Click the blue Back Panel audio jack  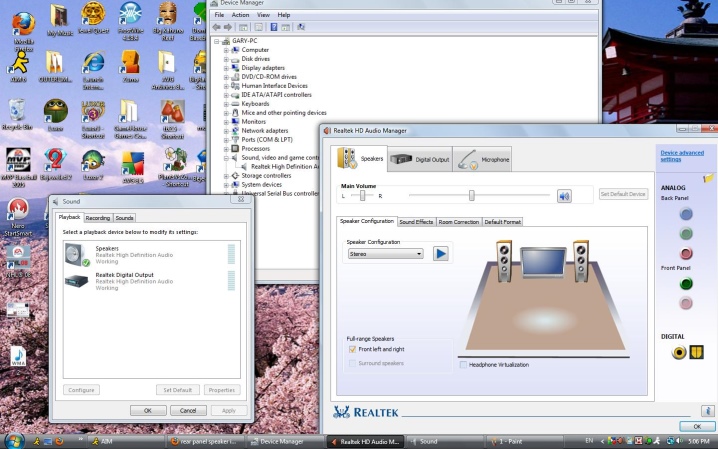point(685,214)
